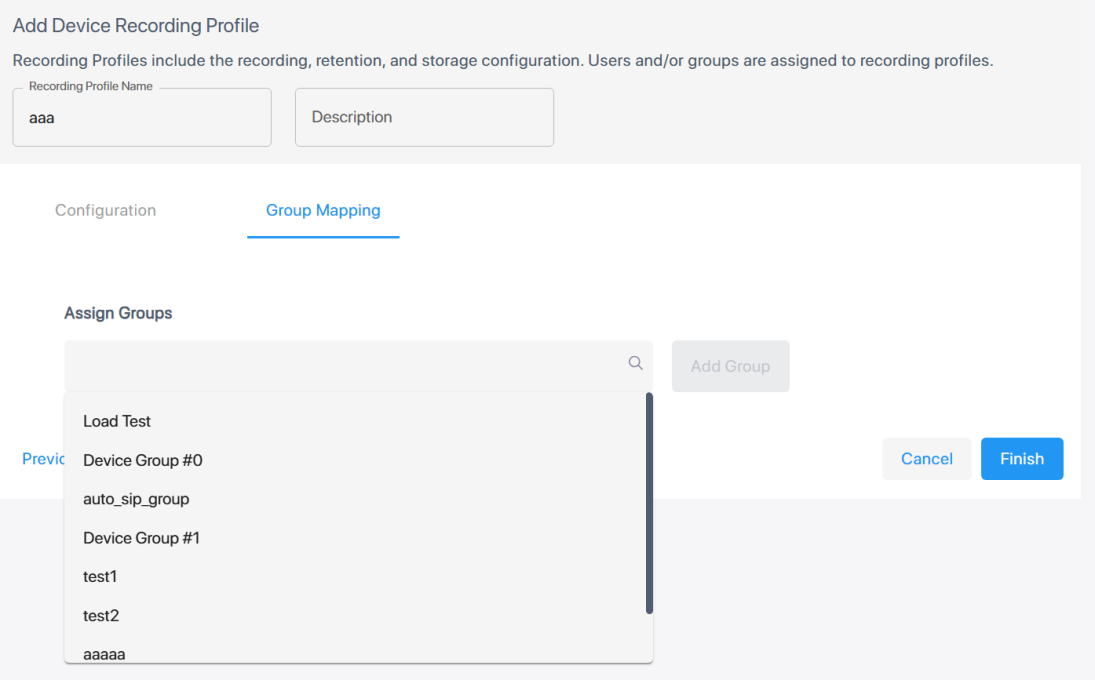Choose the test2 group entry
The height and width of the screenshot is (680, 1095).
coord(101,615)
